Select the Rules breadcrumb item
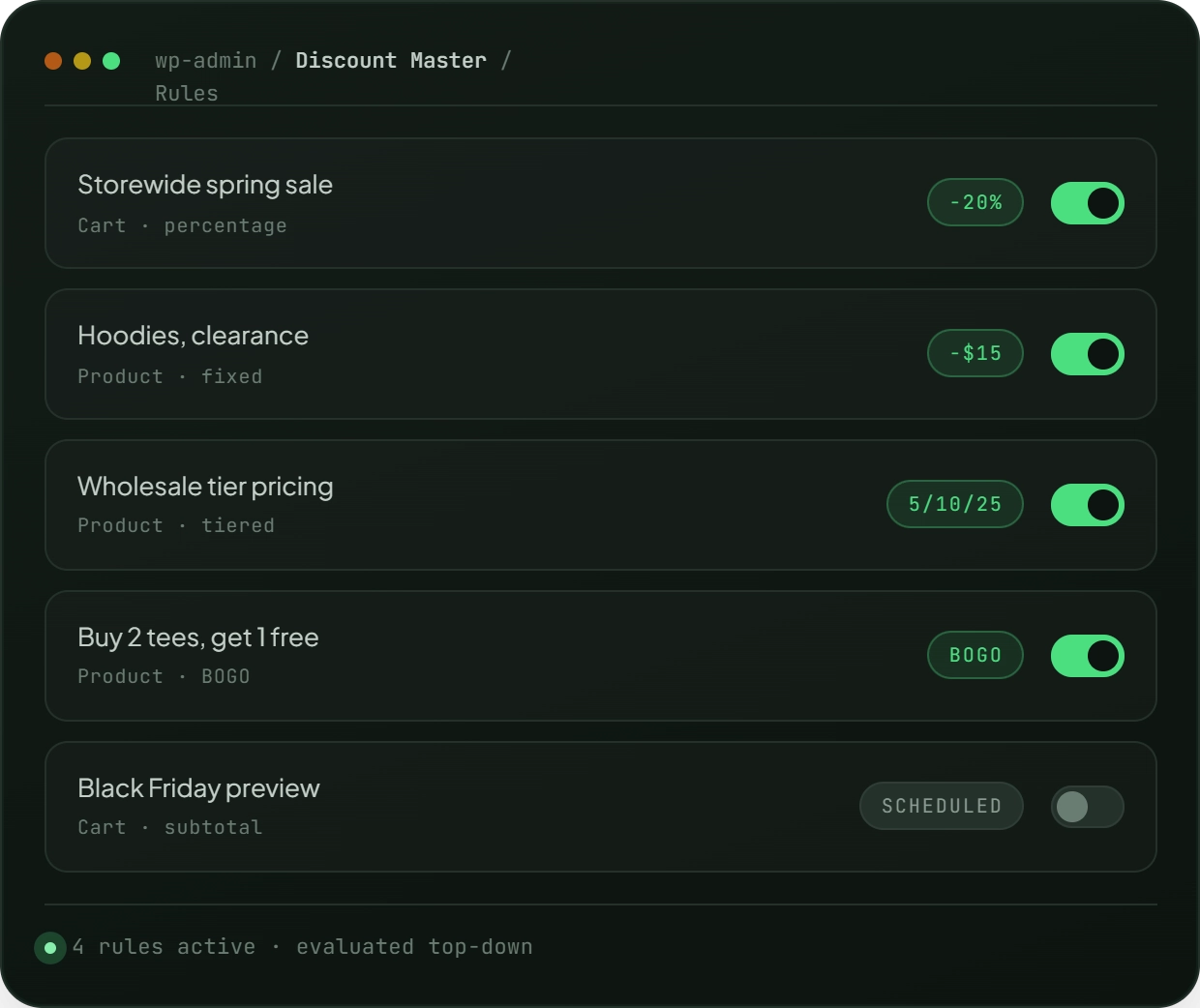The image size is (1200, 1008). click(187, 94)
